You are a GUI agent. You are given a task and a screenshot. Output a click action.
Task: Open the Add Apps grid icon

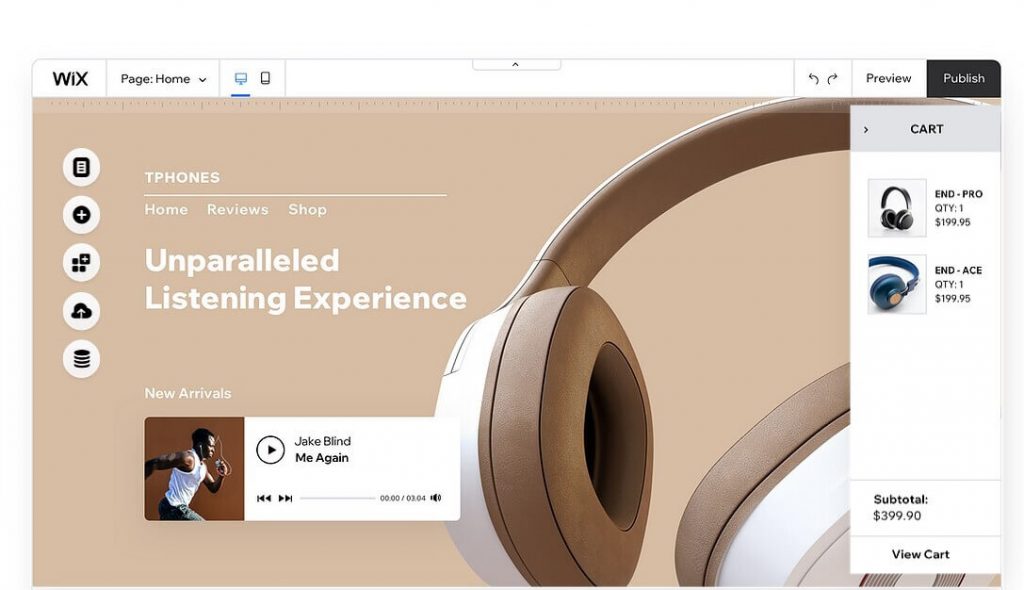click(81, 263)
